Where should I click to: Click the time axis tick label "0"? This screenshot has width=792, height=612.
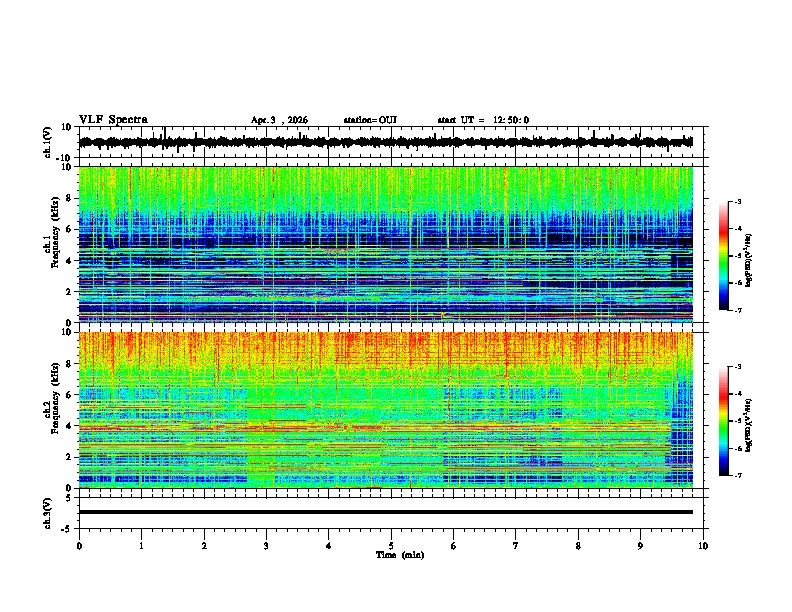pos(79,546)
